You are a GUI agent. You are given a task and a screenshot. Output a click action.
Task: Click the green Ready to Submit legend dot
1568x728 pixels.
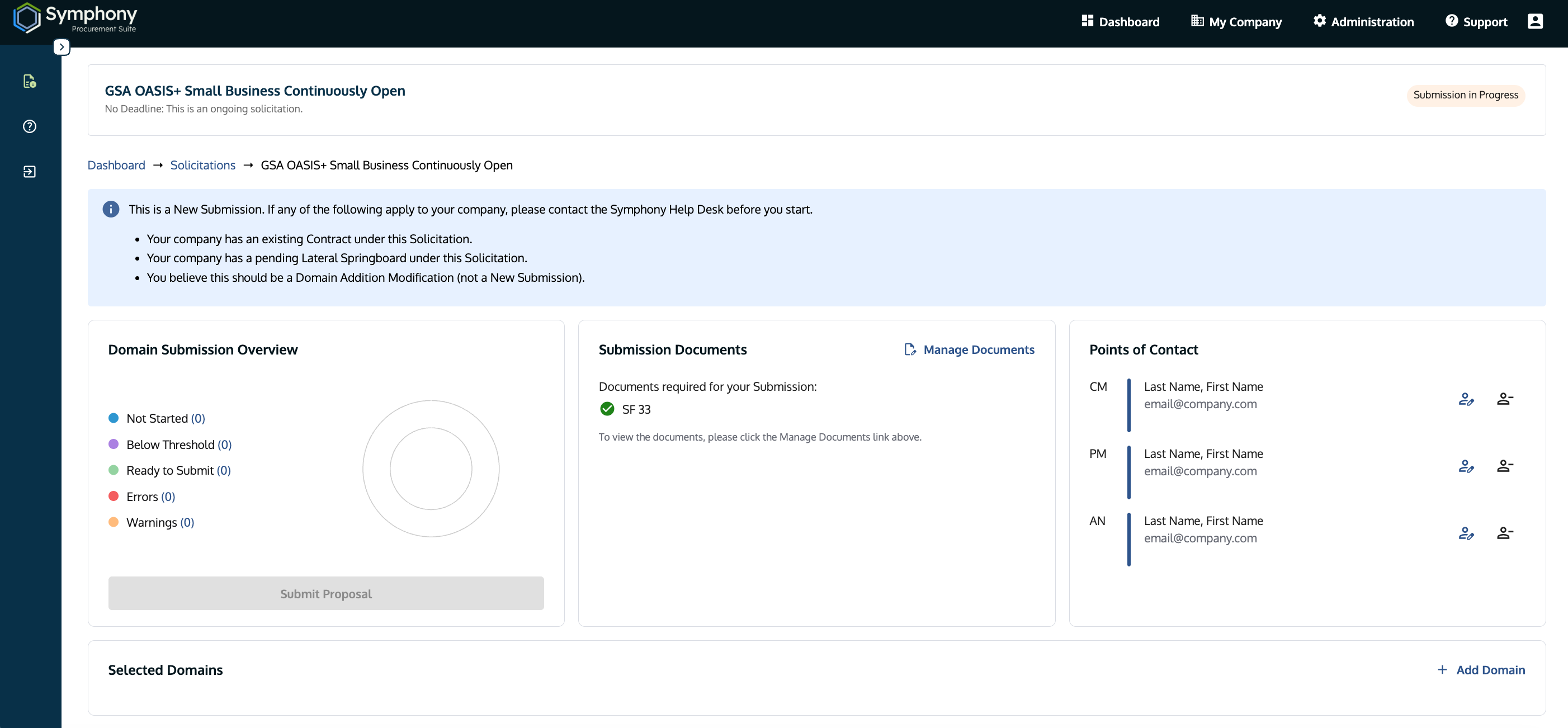point(113,470)
